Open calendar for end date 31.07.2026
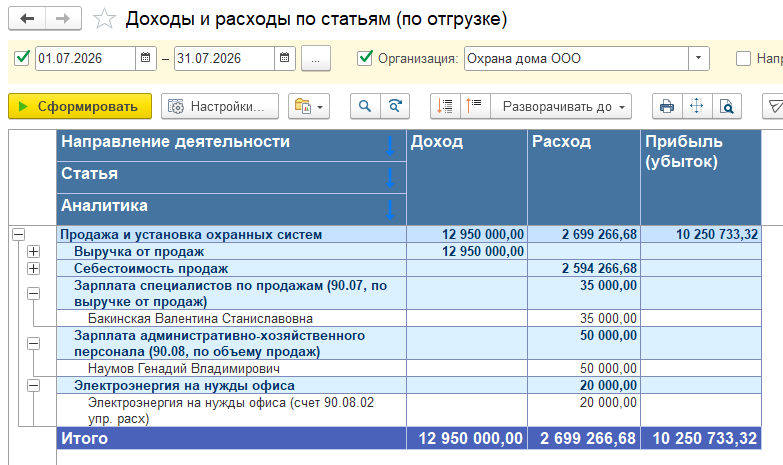Screen dimensions: 783x465 [285, 58]
